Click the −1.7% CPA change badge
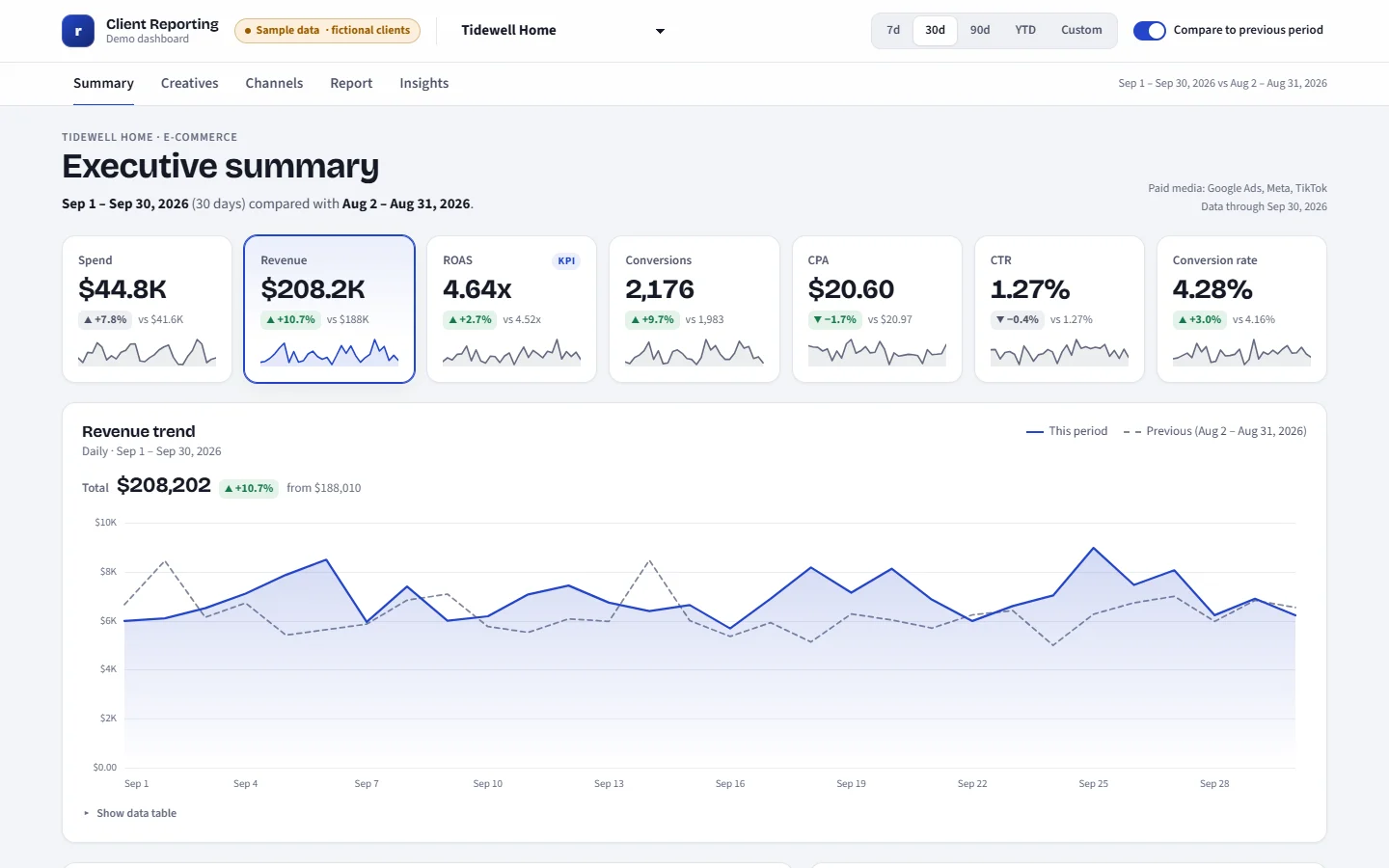Image resolution: width=1389 pixels, height=868 pixels. pos(834,320)
